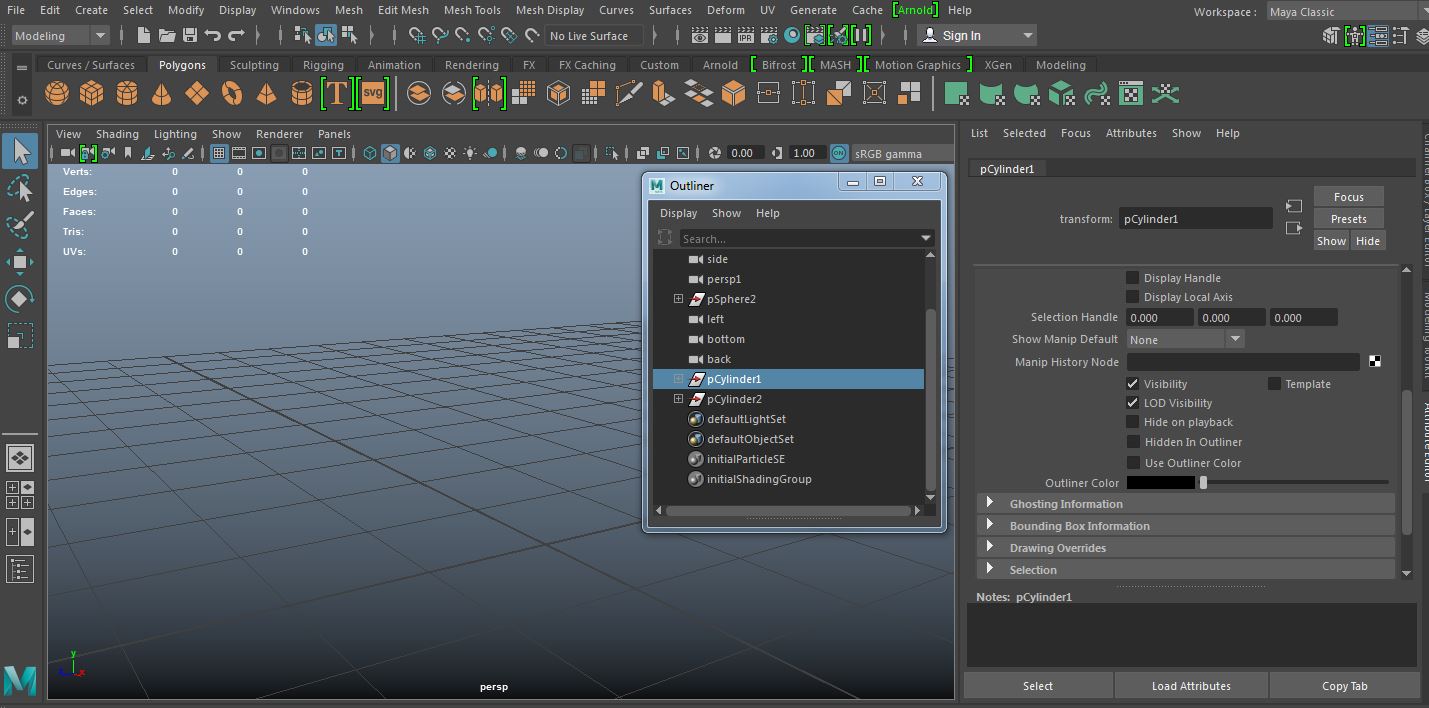Enable the Hidden In Outliner checkbox
The width and height of the screenshot is (1429, 708).
1133,442
